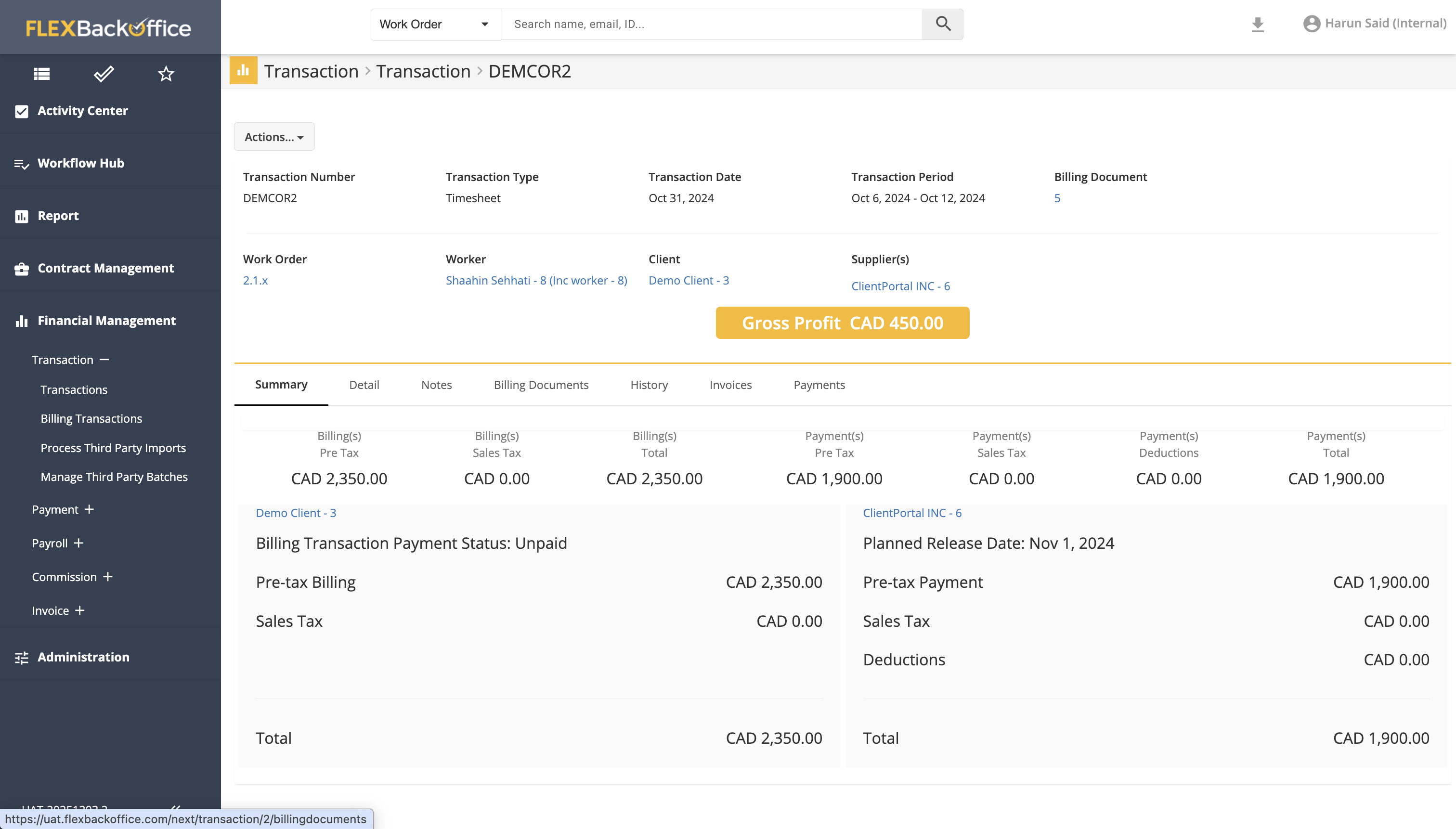The width and height of the screenshot is (1456, 829).
Task: Open the History tab
Action: click(x=649, y=385)
